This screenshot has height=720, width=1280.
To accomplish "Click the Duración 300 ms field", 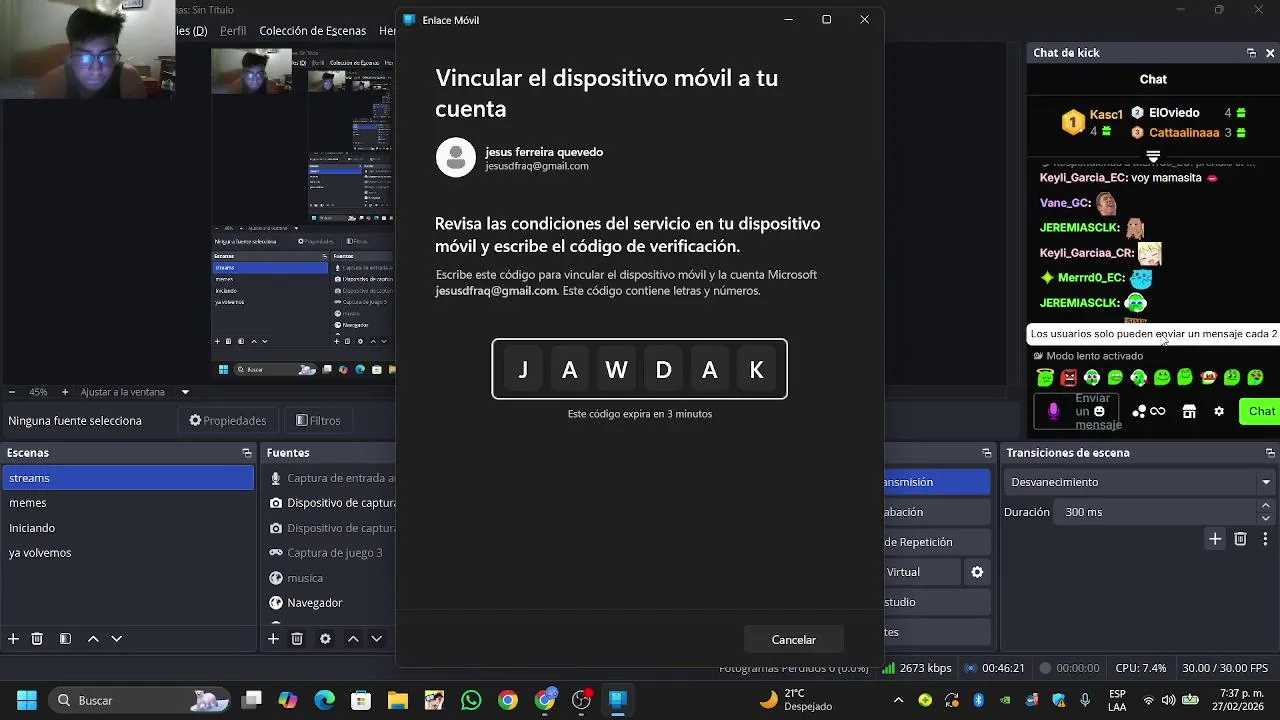I will 1156,512.
